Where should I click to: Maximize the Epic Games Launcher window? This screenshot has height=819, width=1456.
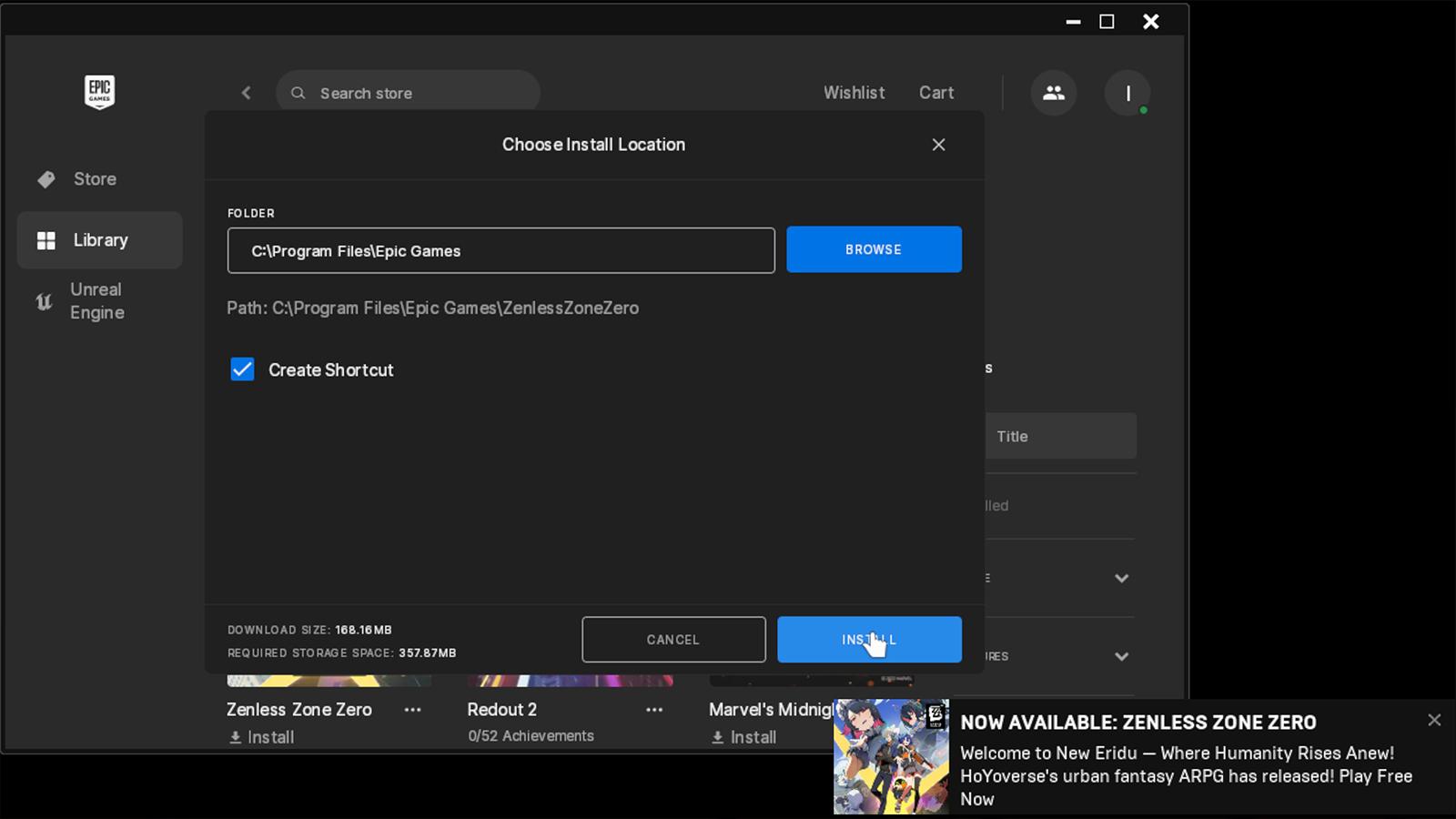(x=1107, y=22)
